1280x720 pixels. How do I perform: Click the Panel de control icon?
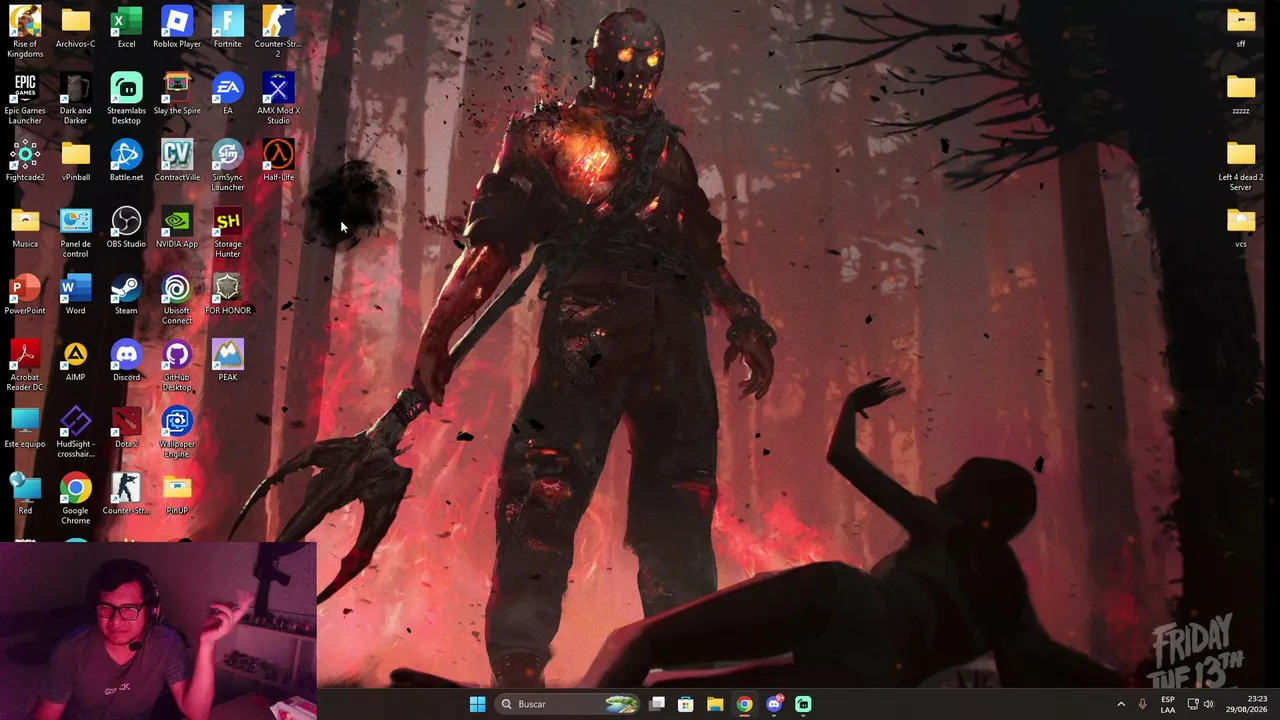76,233
